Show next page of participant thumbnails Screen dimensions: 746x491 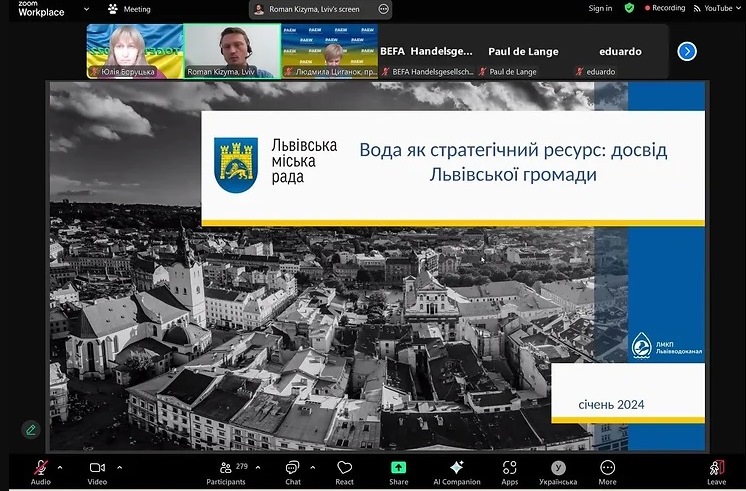point(687,51)
